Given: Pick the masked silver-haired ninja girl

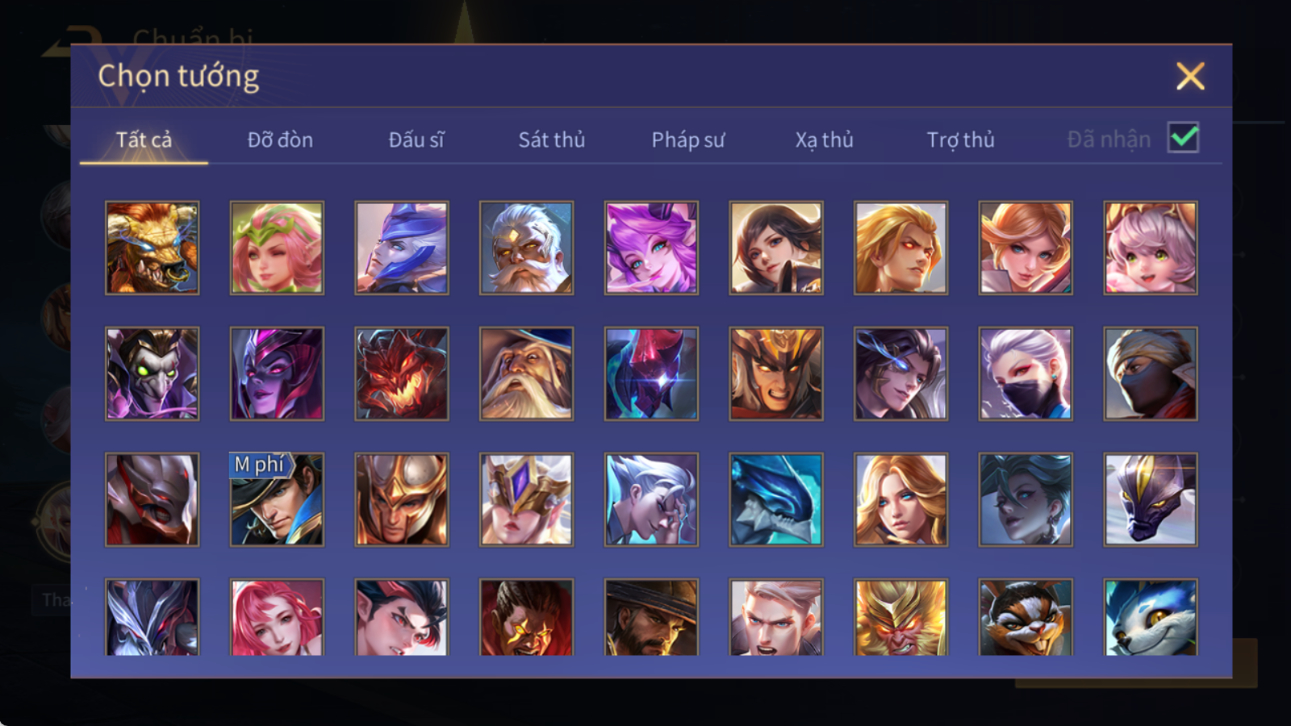Looking at the screenshot, I should pos(1025,374).
